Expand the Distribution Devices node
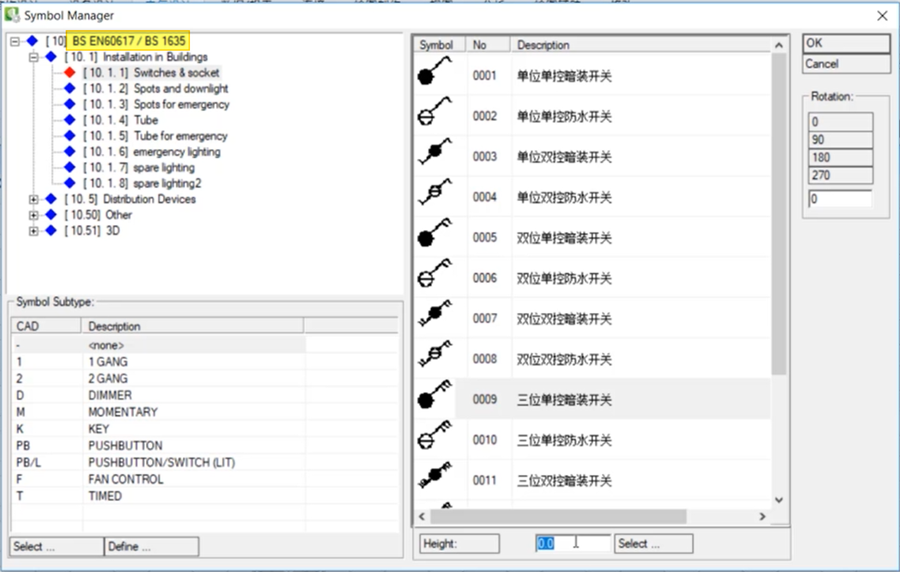The height and width of the screenshot is (572, 900). (x=33, y=199)
